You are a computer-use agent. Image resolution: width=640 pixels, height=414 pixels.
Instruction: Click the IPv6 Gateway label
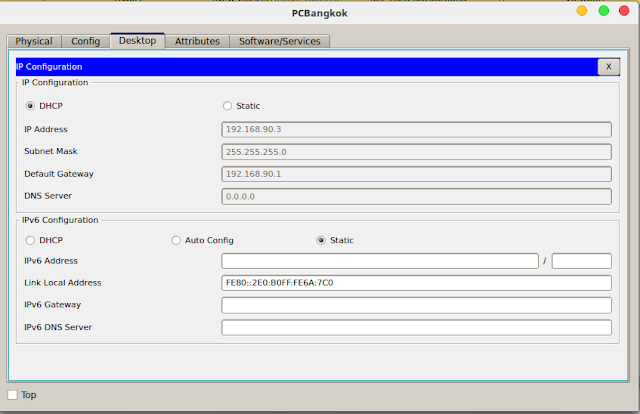(x=53, y=305)
